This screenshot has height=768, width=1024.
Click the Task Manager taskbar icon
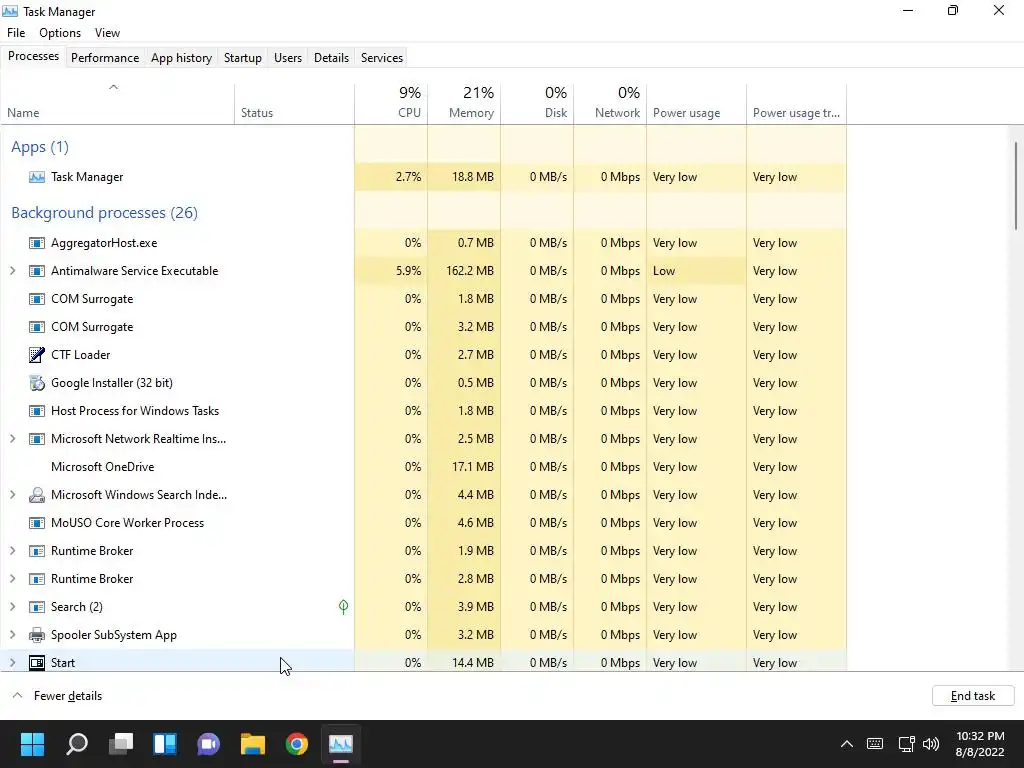pyautogui.click(x=341, y=744)
